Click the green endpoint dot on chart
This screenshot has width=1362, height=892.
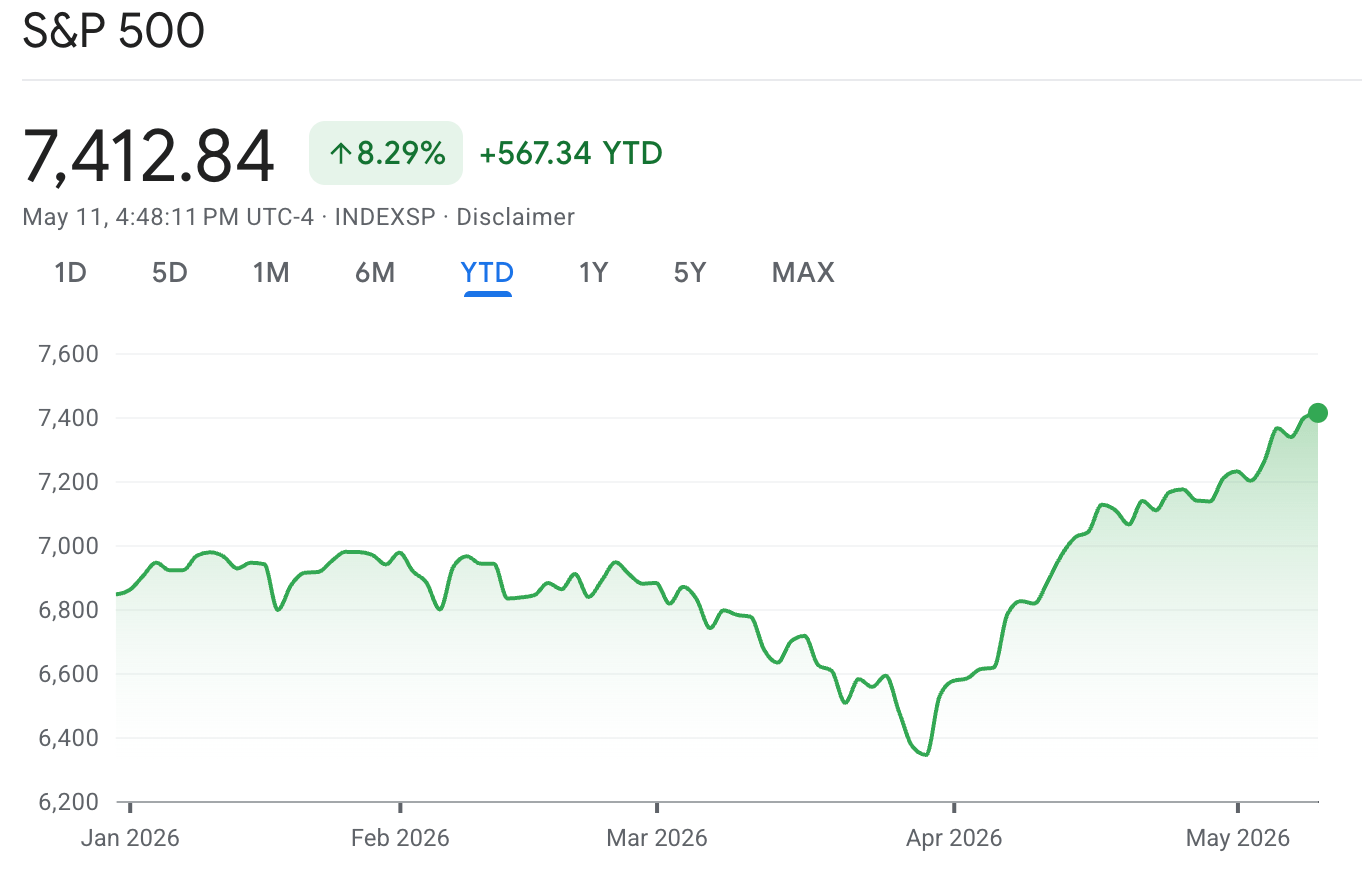click(x=1317, y=413)
